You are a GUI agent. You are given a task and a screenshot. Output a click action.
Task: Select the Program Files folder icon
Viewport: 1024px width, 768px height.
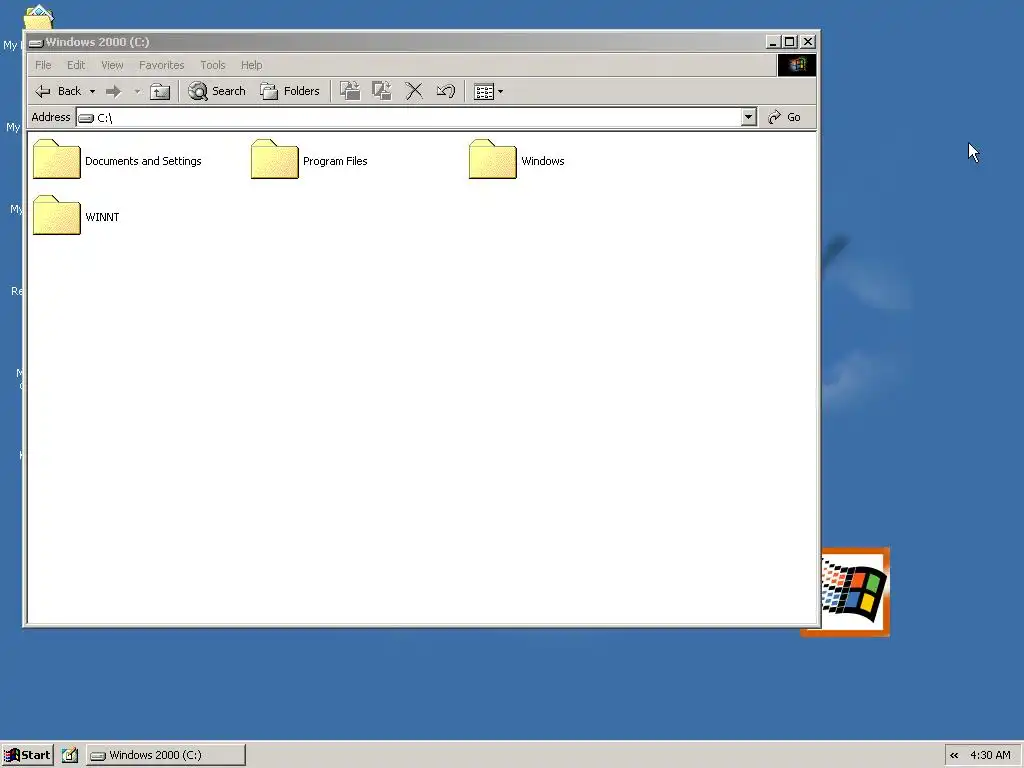coord(275,159)
